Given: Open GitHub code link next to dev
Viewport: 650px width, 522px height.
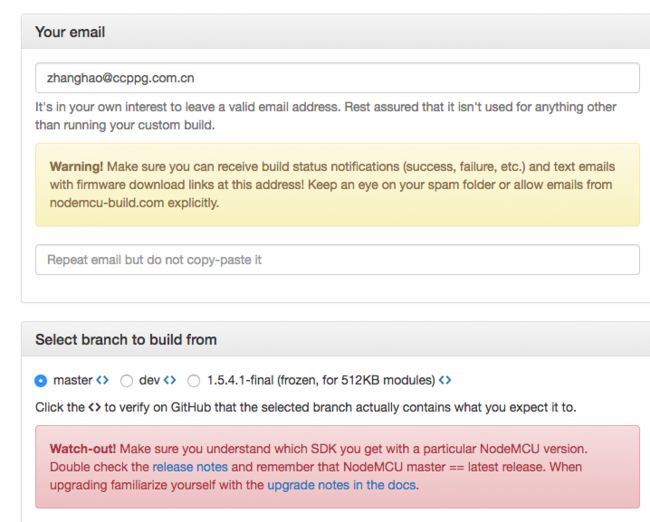Looking at the screenshot, I should [x=170, y=380].
